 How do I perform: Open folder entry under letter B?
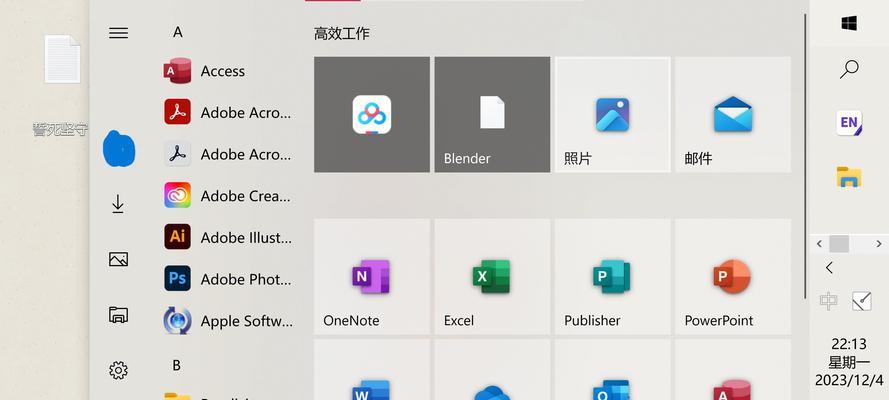(x=230, y=397)
